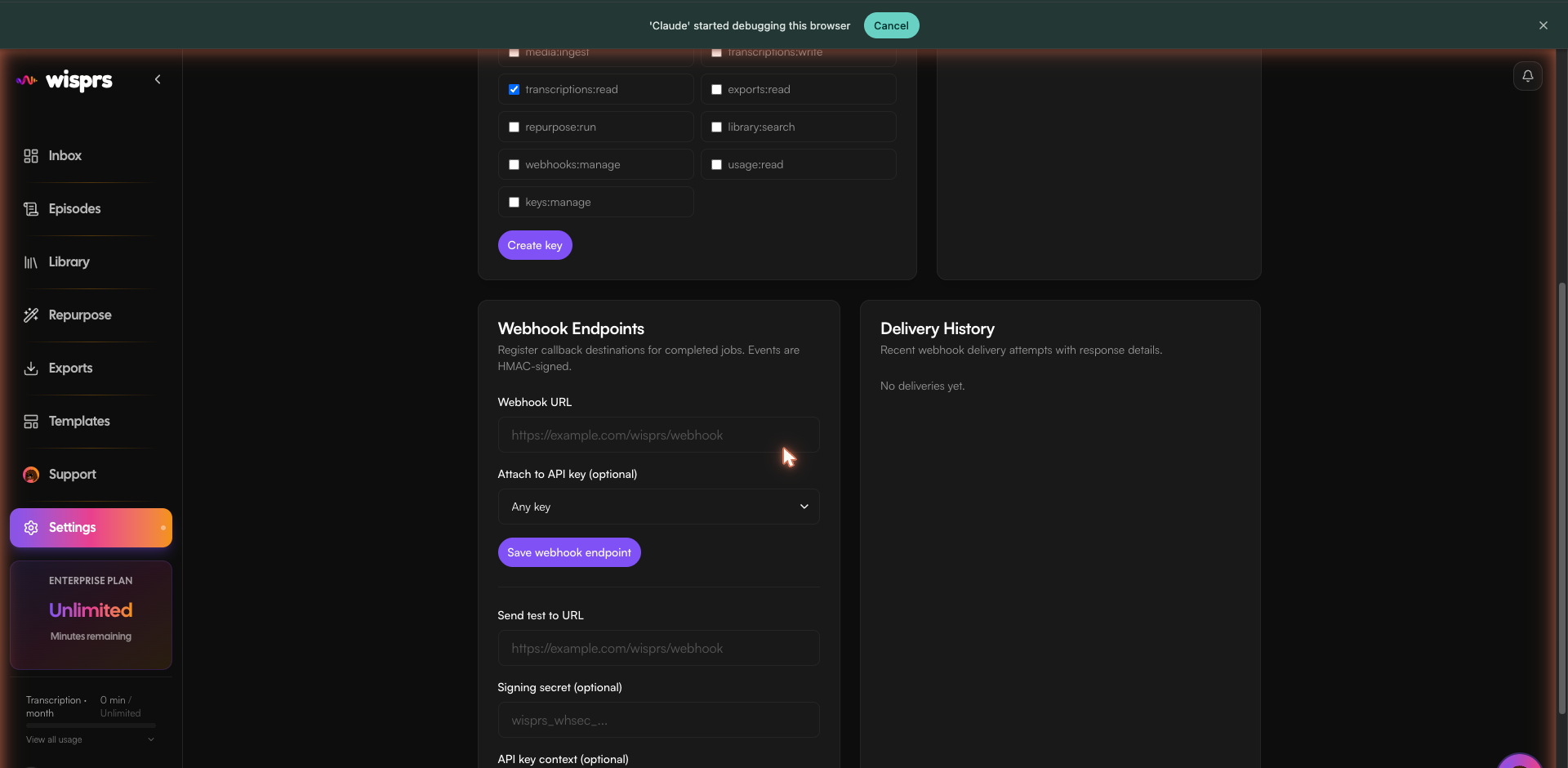Viewport: 1568px width, 768px height.
Task: Check the usage:read scope
Action: [x=716, y=165]
